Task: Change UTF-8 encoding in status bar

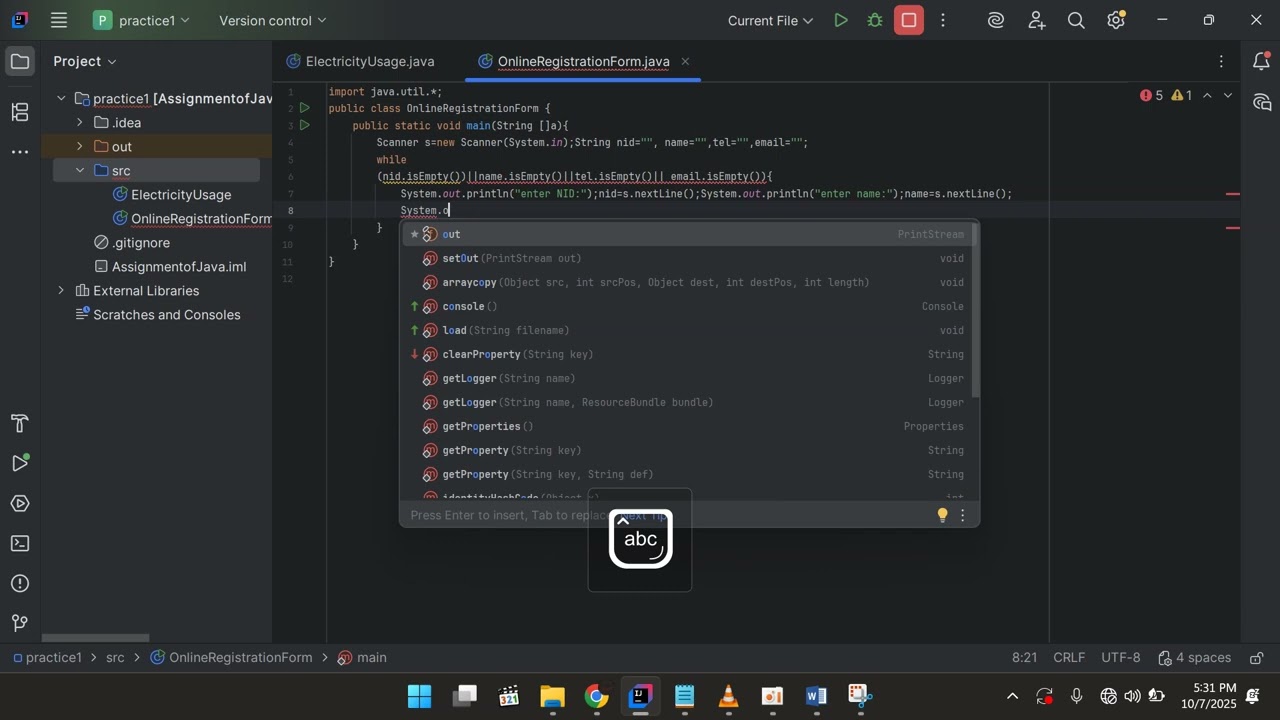Action: coord(1121,658)
